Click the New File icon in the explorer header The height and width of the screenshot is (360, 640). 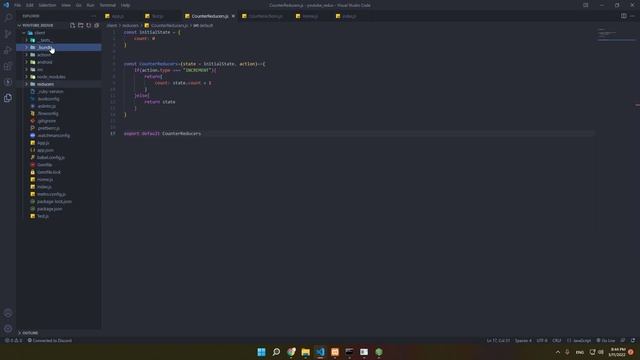(73, 25)
